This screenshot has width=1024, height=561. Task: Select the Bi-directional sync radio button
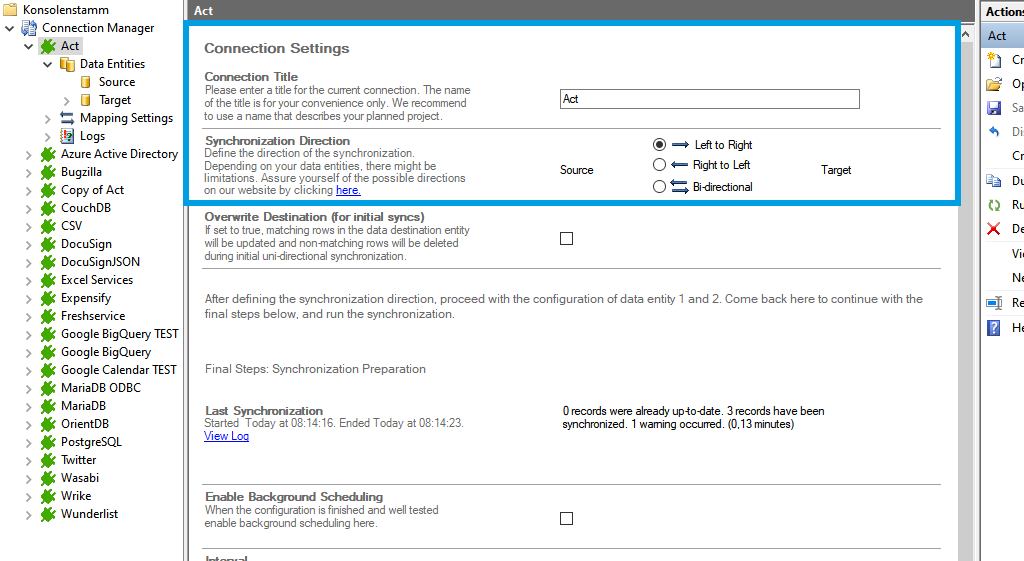pos(659,187)
